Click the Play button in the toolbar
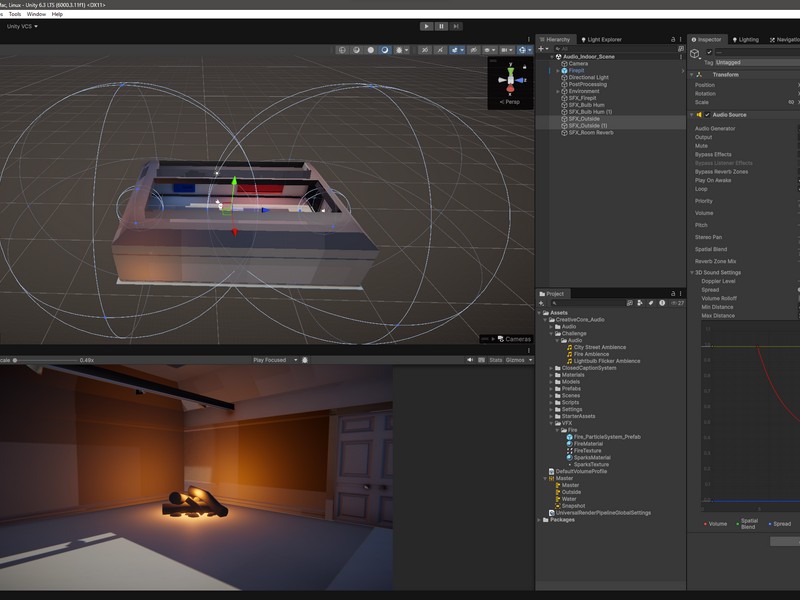The width and height of the screenshot is (800, 600). click(427, 27)
